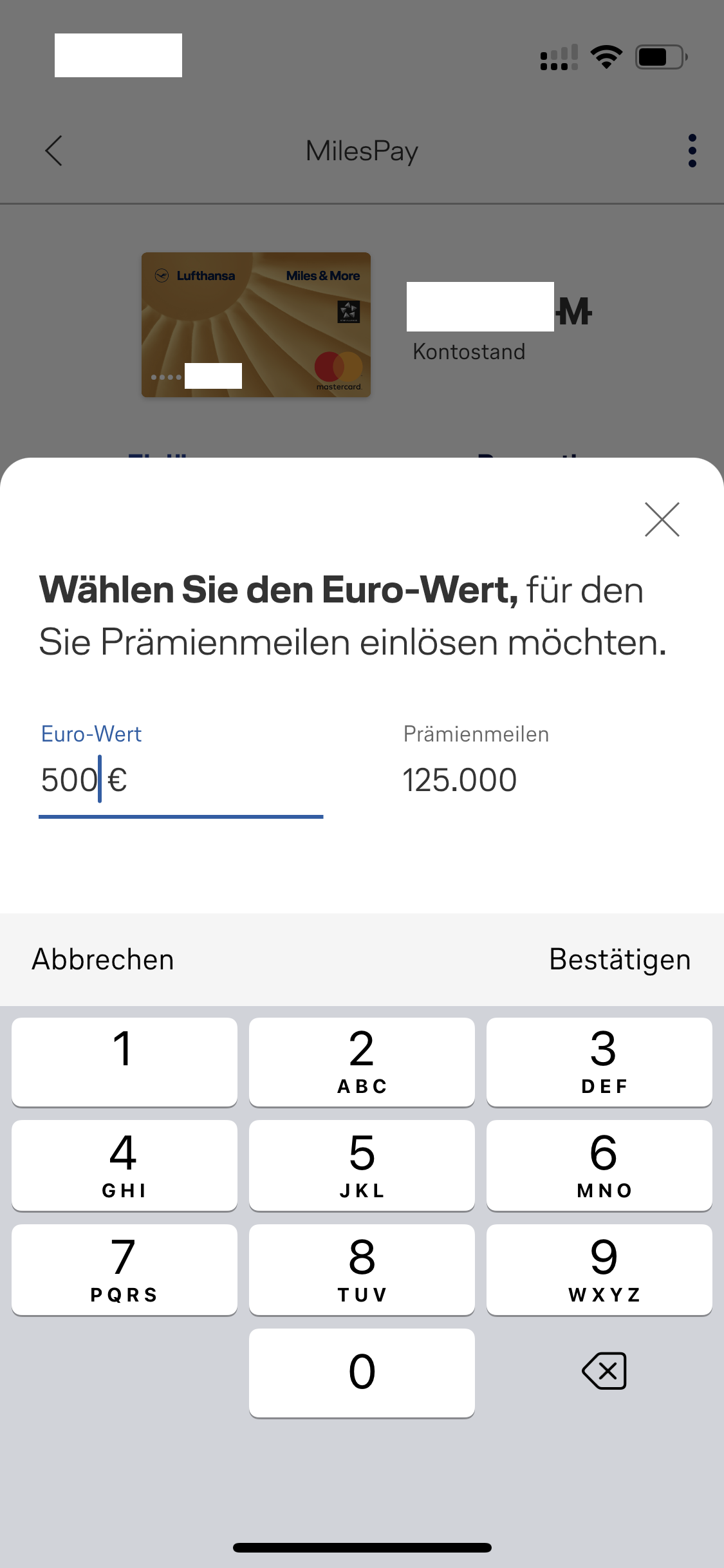Viewport: 724px width, 1568px height.
Task: Close the Euro-Wert dialog with X
Action: click(x=662, y=519)
